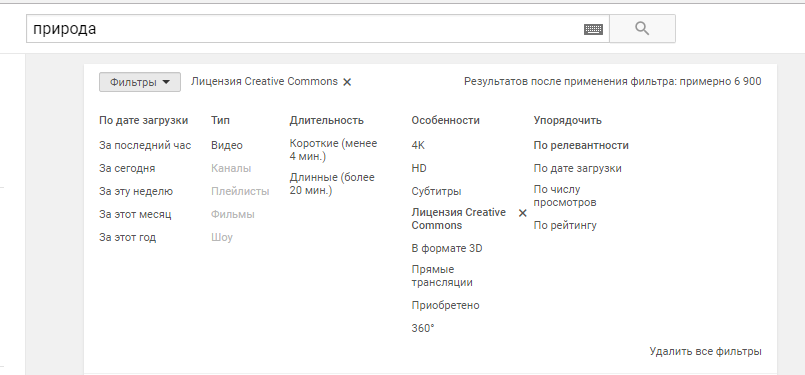Remove Creative Commons filter chip at top
The width and height of the screenshot is (805, 375).
(x=347, y=82)
